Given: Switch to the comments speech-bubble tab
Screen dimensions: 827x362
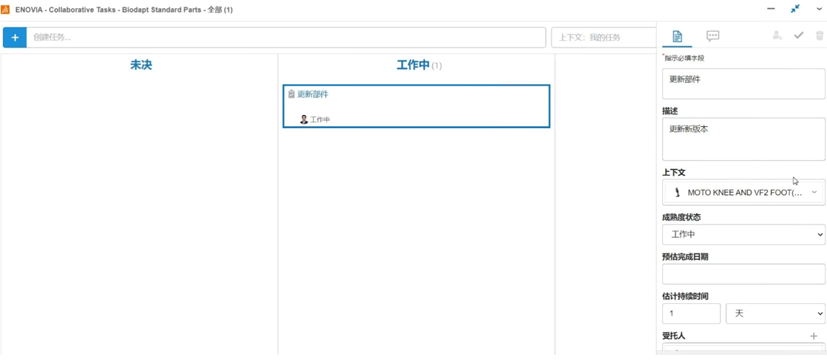Looking at the screenshot, I should [713, 36].
